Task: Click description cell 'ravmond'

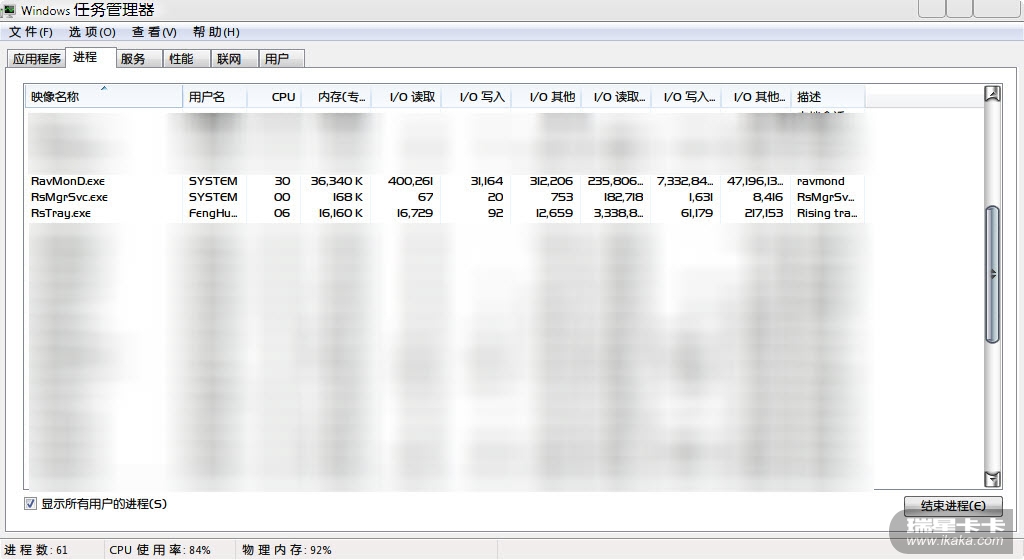Action: (x=820, y=181)
